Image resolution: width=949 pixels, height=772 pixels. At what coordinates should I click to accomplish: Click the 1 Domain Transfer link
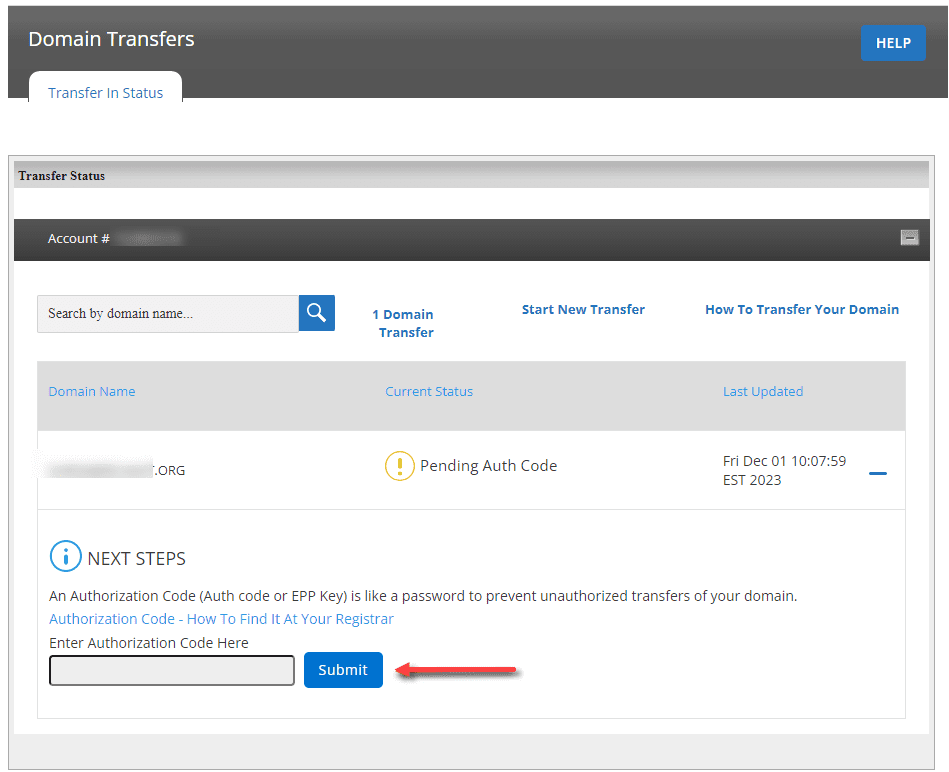click(404, 322)
